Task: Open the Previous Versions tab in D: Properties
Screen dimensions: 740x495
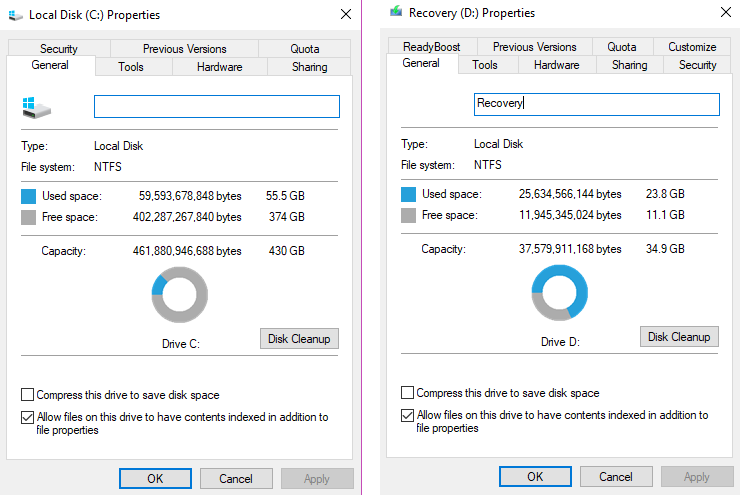Action: tap(535, 47)
